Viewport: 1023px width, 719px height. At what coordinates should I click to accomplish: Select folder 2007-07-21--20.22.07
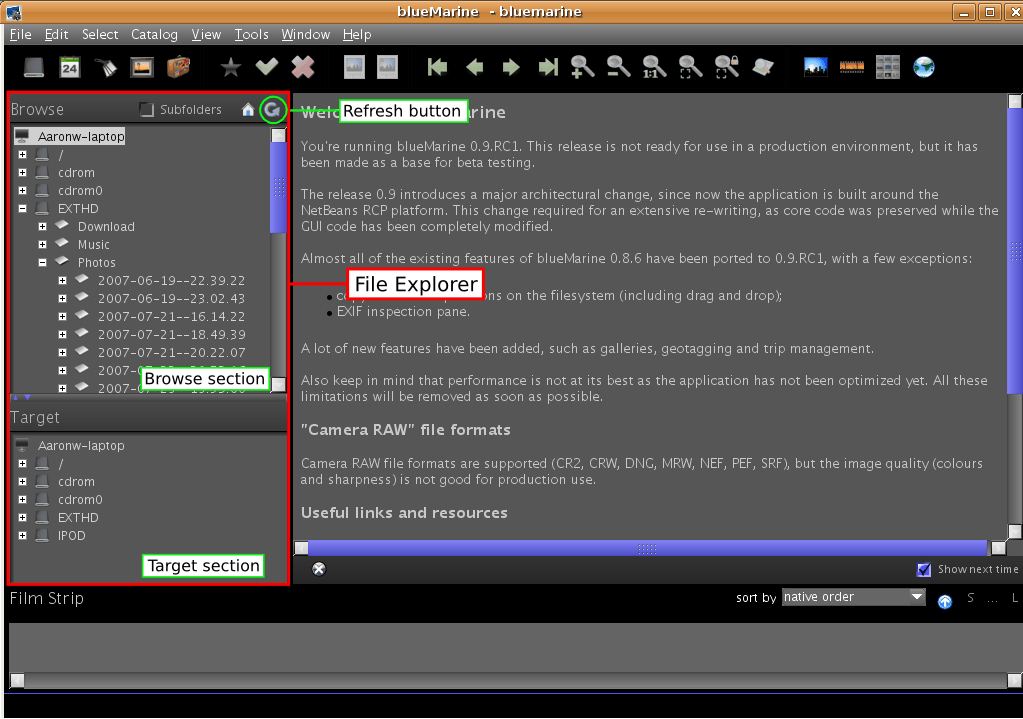(x=171, y=352)
